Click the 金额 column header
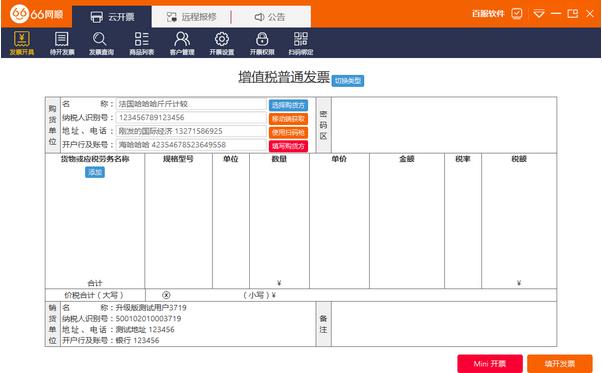This screenshot has height=373, width=602. click(x=407, y=159)
